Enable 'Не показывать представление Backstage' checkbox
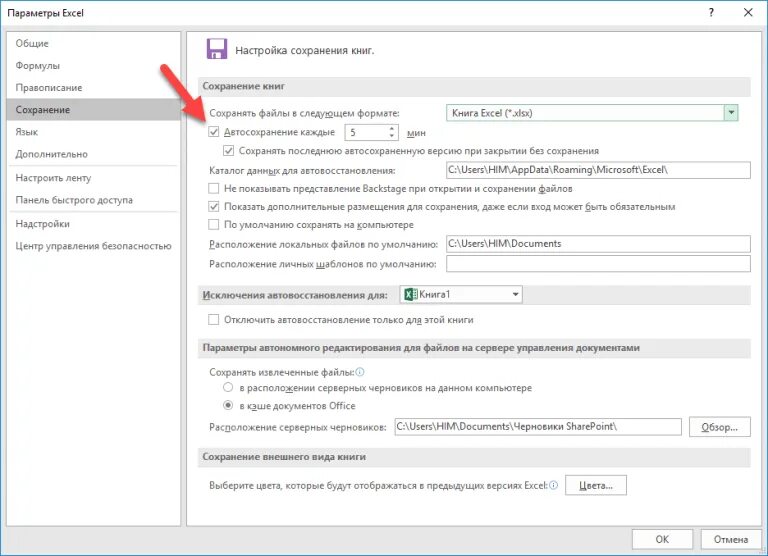This screenshot has width=768, height=556. pyautogui.click(x=214, y=188)
